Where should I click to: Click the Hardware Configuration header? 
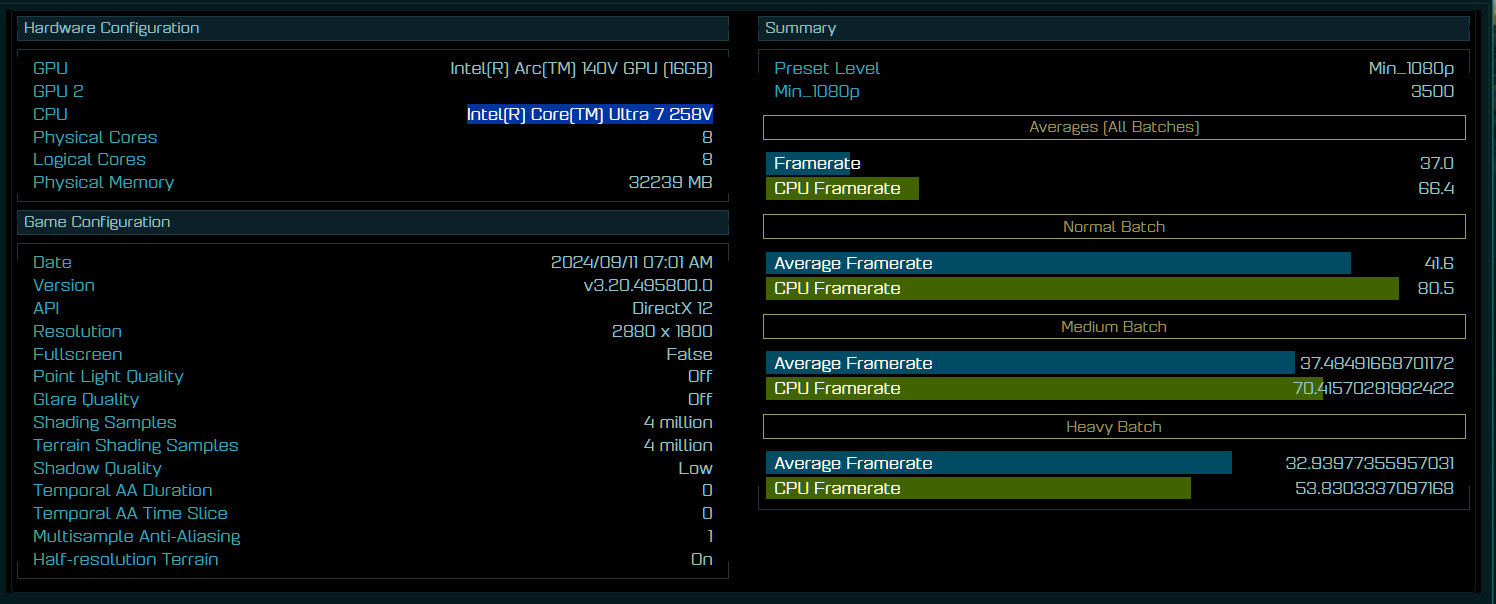[111, 28]
